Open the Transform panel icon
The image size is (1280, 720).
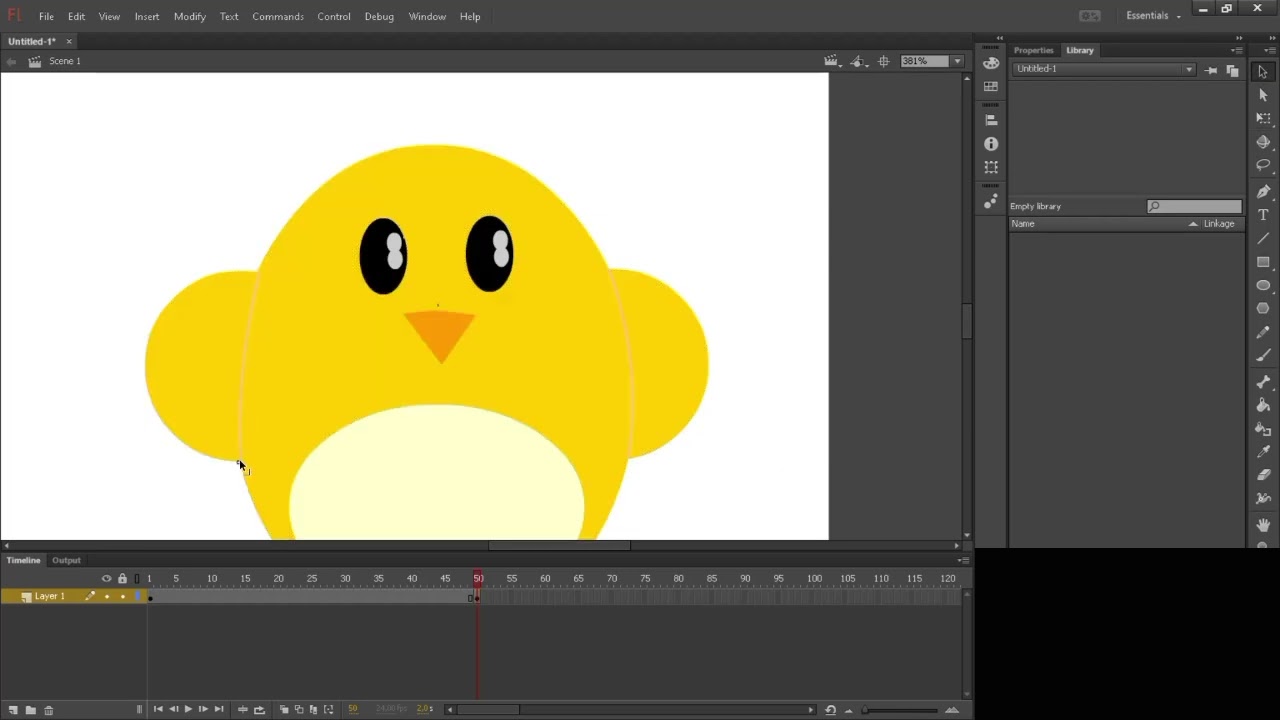991,168
